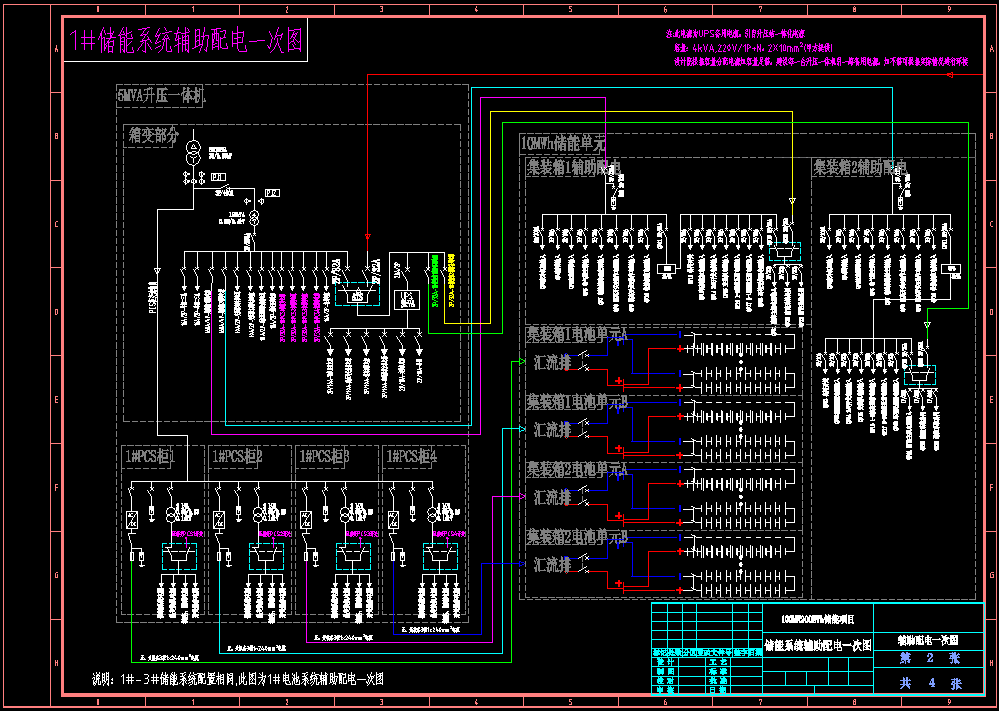Click the 集装箱2电池单元B label
999x711 pixels.
click(x=577, y=536)
